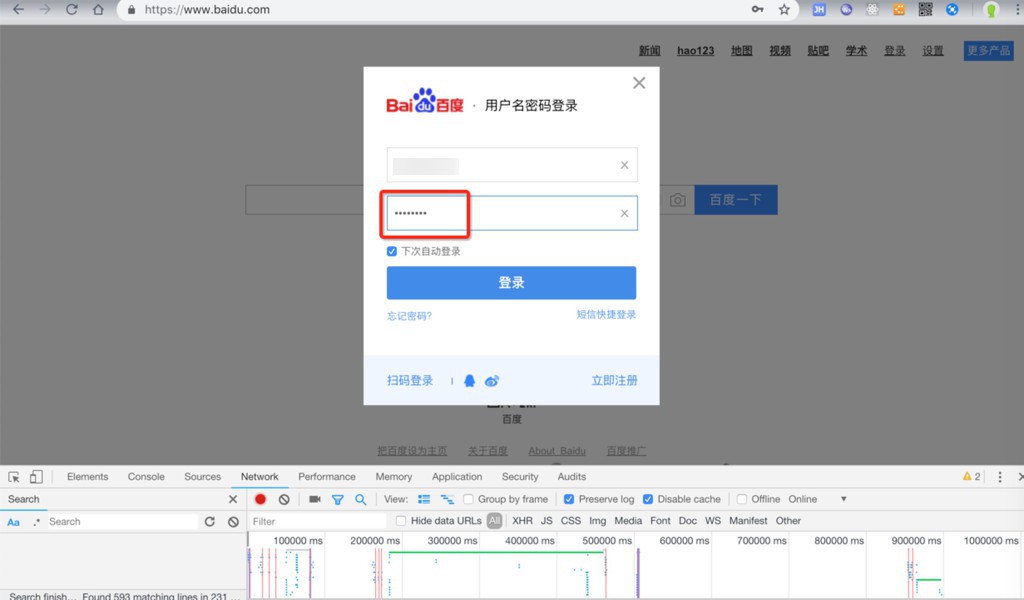Filter network requests by JS
1024x600 pixels.
pos(547,521)
